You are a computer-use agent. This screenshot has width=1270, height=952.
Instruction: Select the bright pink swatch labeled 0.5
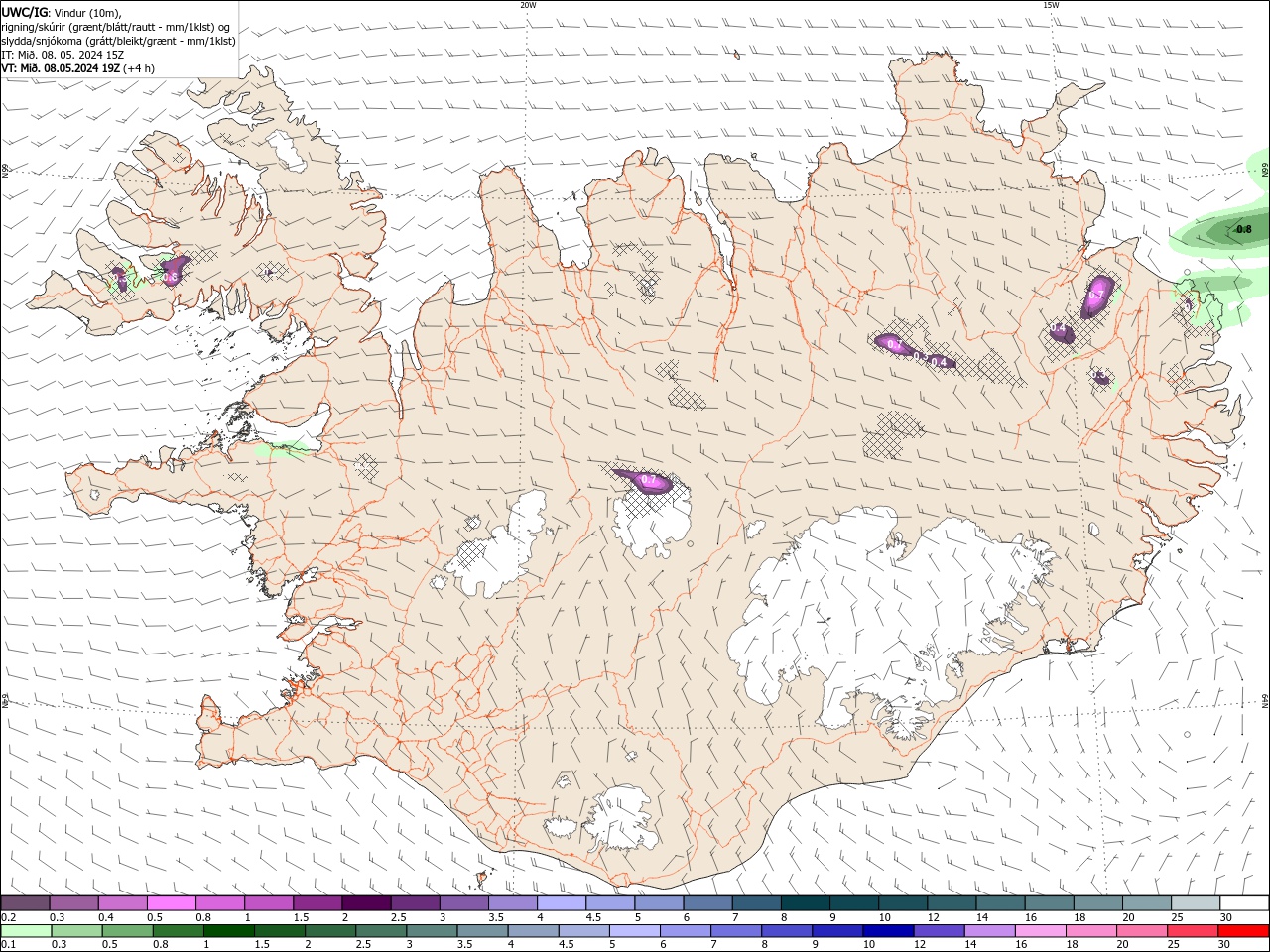172,903
